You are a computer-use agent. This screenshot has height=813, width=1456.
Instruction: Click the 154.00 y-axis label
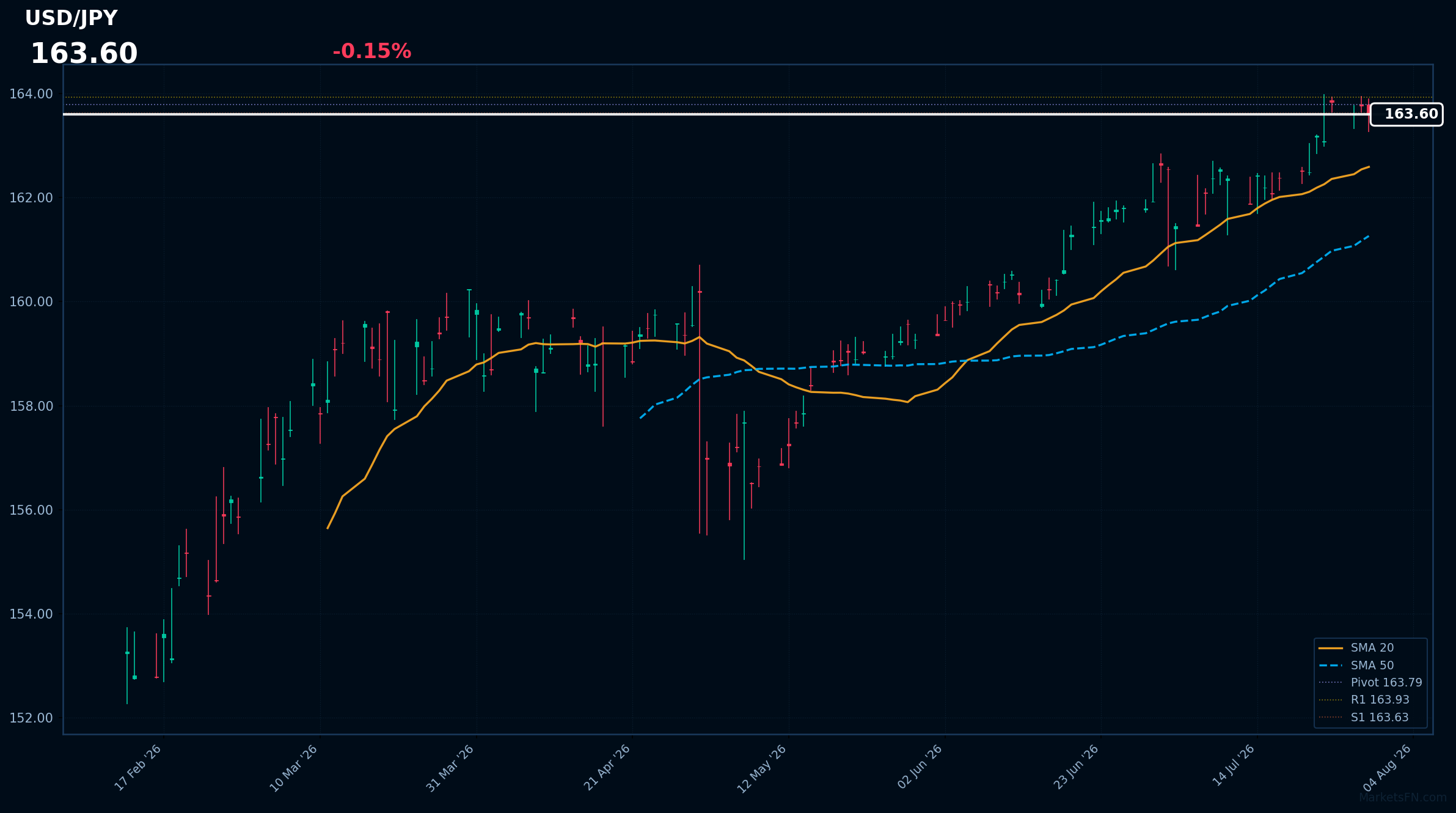click(31, 614)
